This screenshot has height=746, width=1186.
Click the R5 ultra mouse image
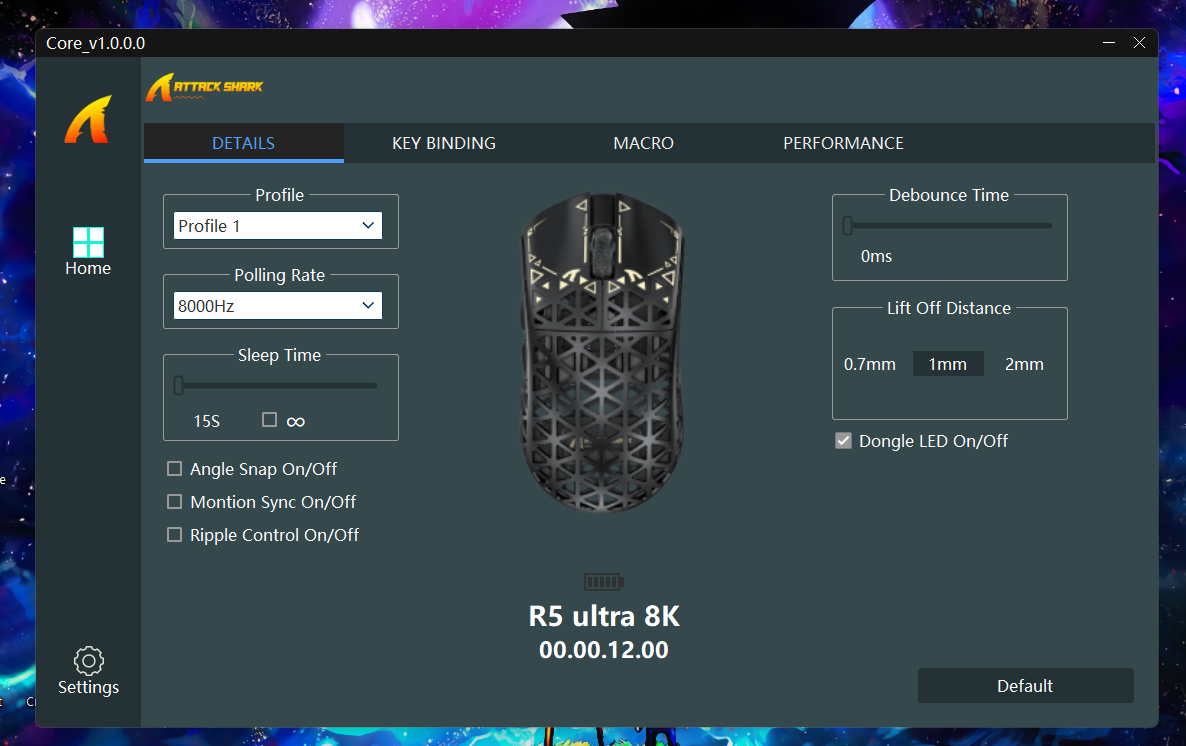tap(603, 352)
